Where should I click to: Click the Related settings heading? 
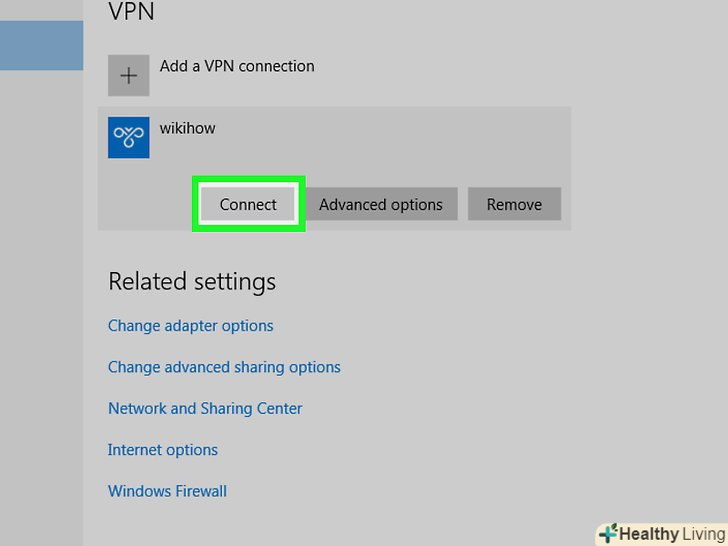coord(192,282)
